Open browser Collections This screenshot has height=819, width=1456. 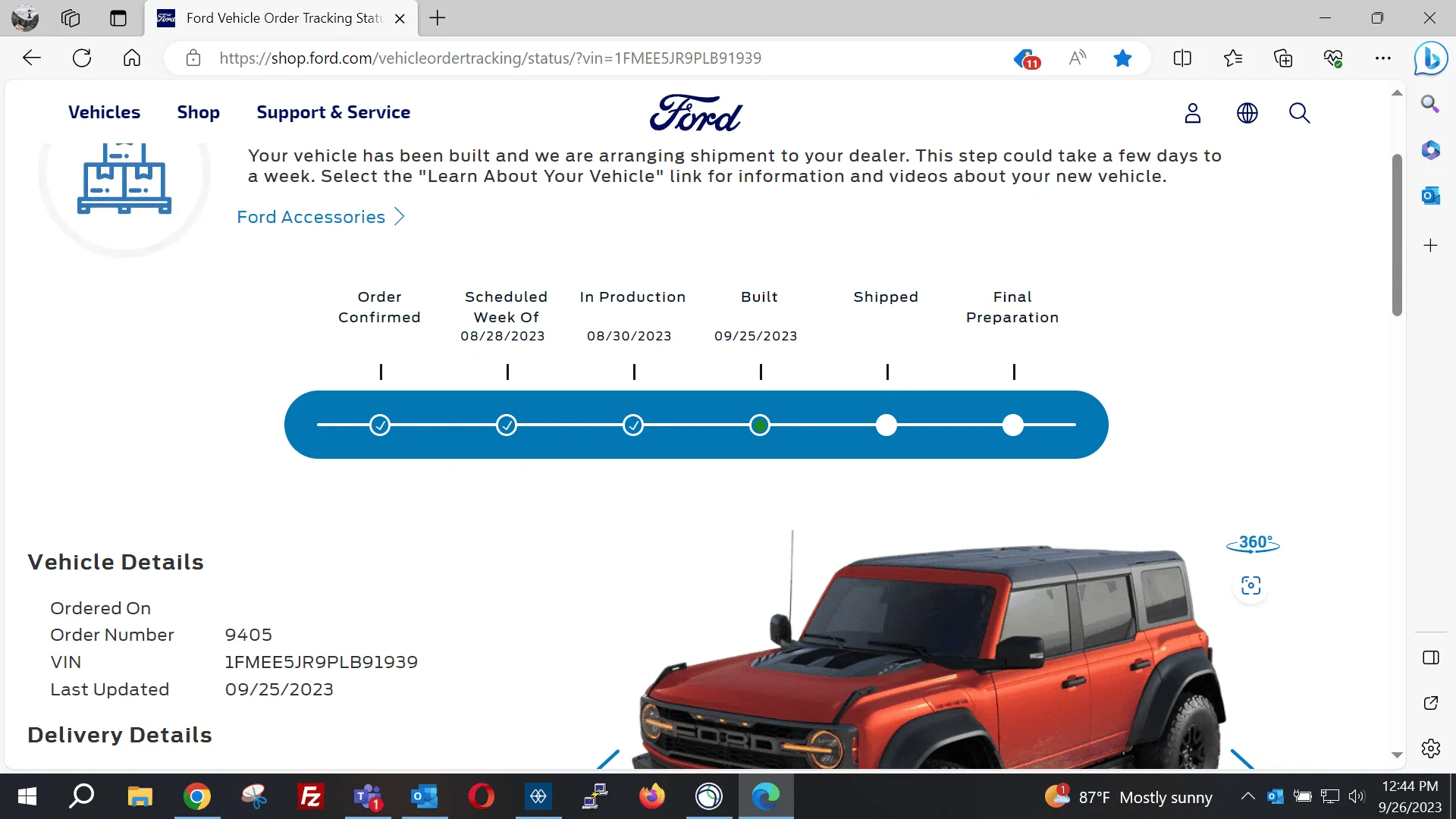pos(1283,58)
